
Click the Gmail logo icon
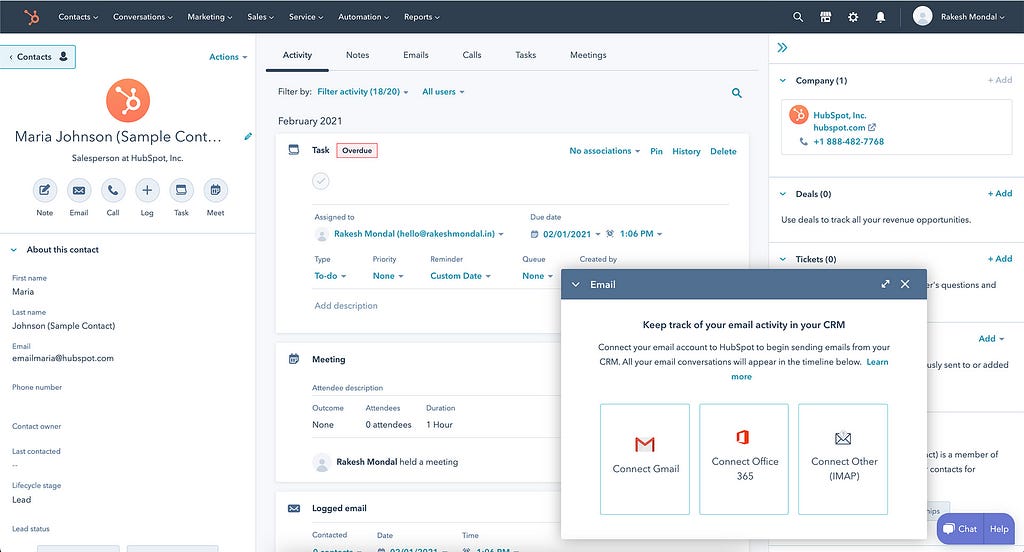(x=645, y=445)
